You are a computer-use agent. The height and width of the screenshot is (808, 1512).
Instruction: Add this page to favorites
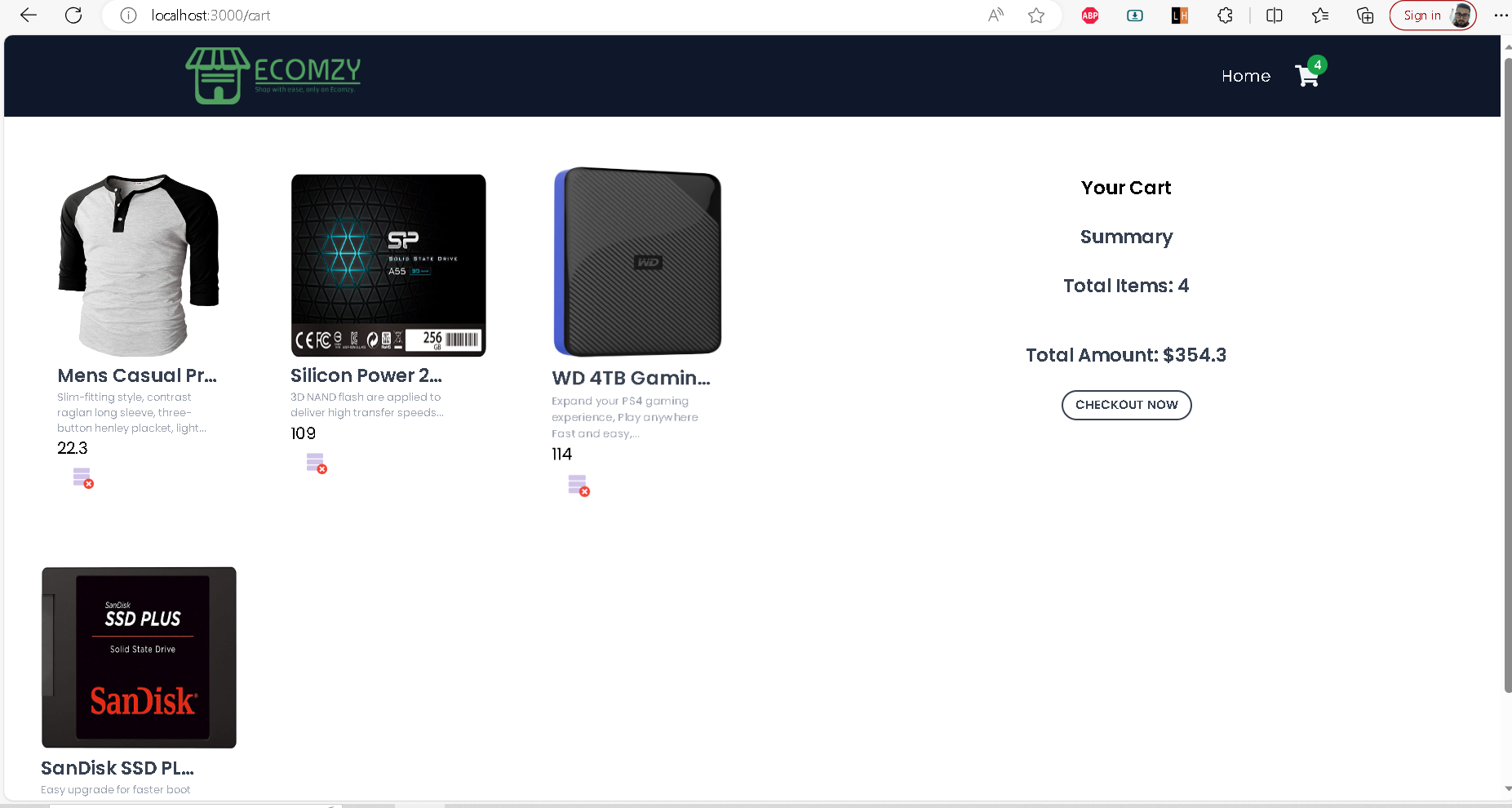click(x=1036, y=15)
